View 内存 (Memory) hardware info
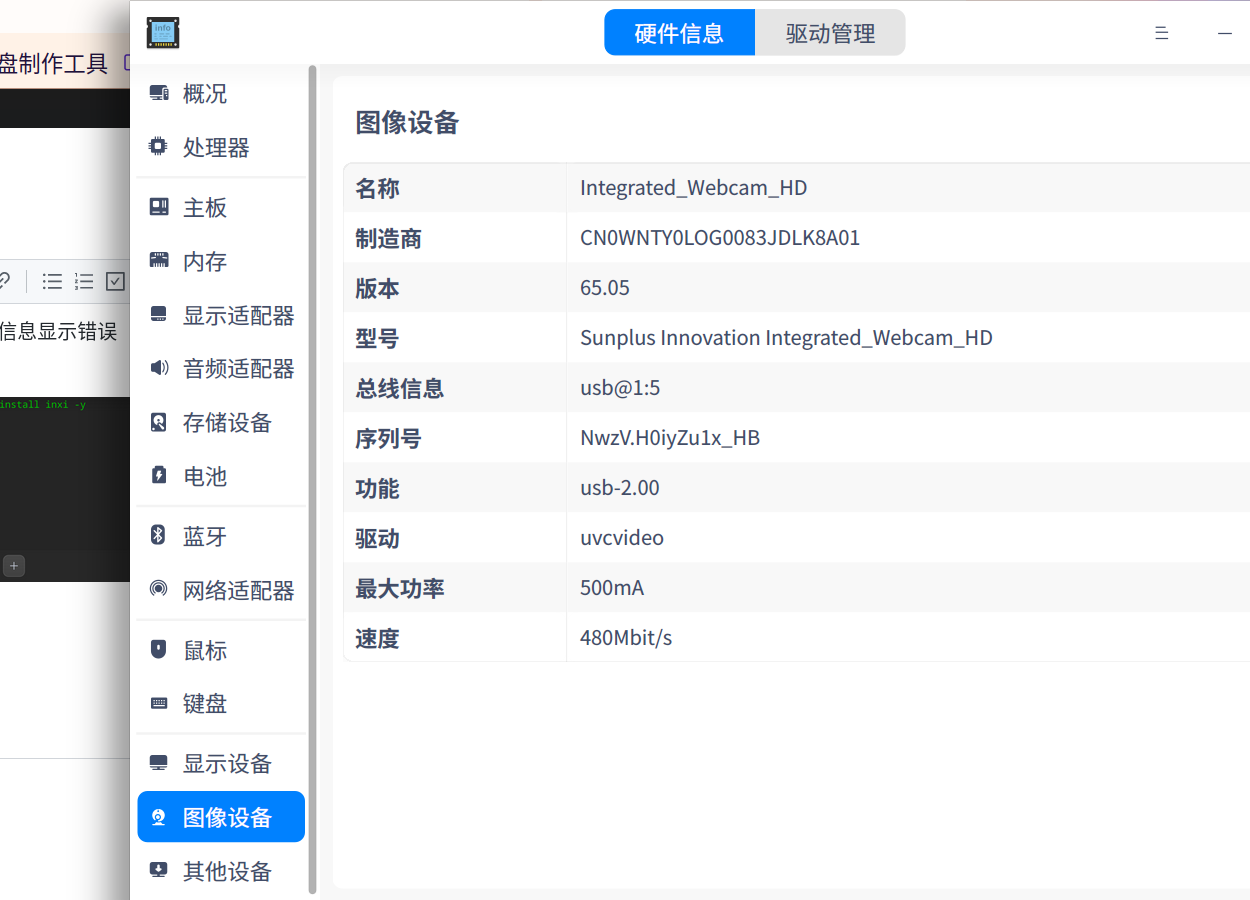Image resolution: width=1250 pixels, height=900 pixels. point(204,261)
